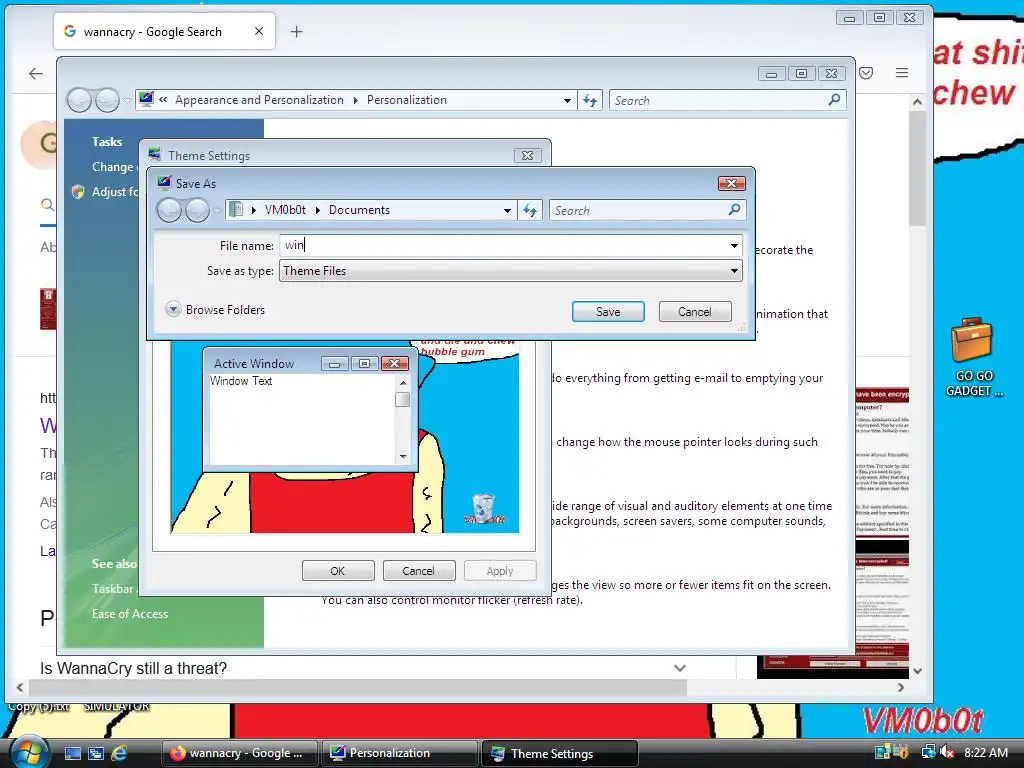Click the Firefox back arrow

pyautogui.click(x=36, y=74)
